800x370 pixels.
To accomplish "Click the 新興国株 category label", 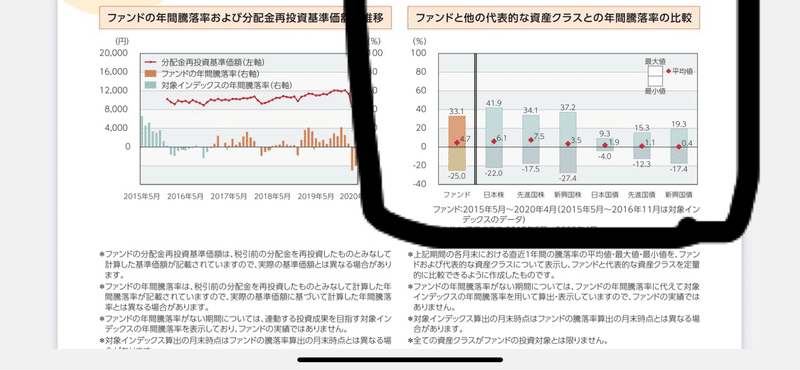I will click(x=567, y=194).
